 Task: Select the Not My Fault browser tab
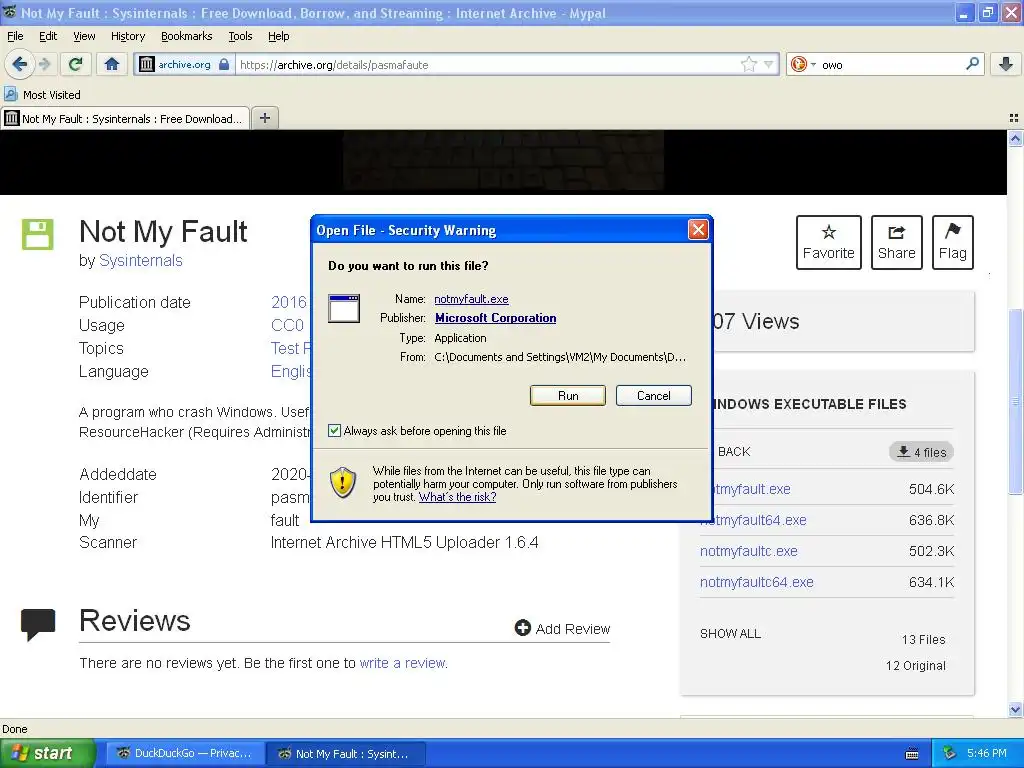tap(125, 118)
